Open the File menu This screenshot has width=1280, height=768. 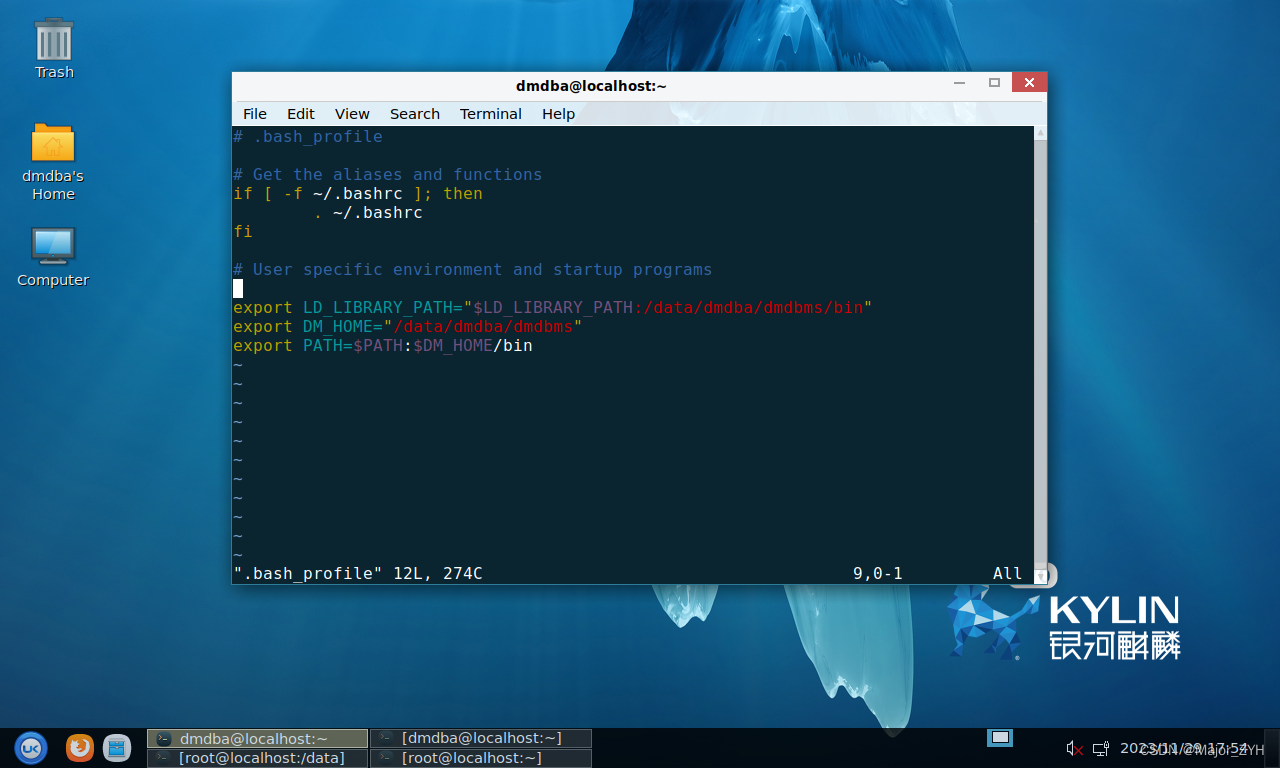tap(255, 114)
